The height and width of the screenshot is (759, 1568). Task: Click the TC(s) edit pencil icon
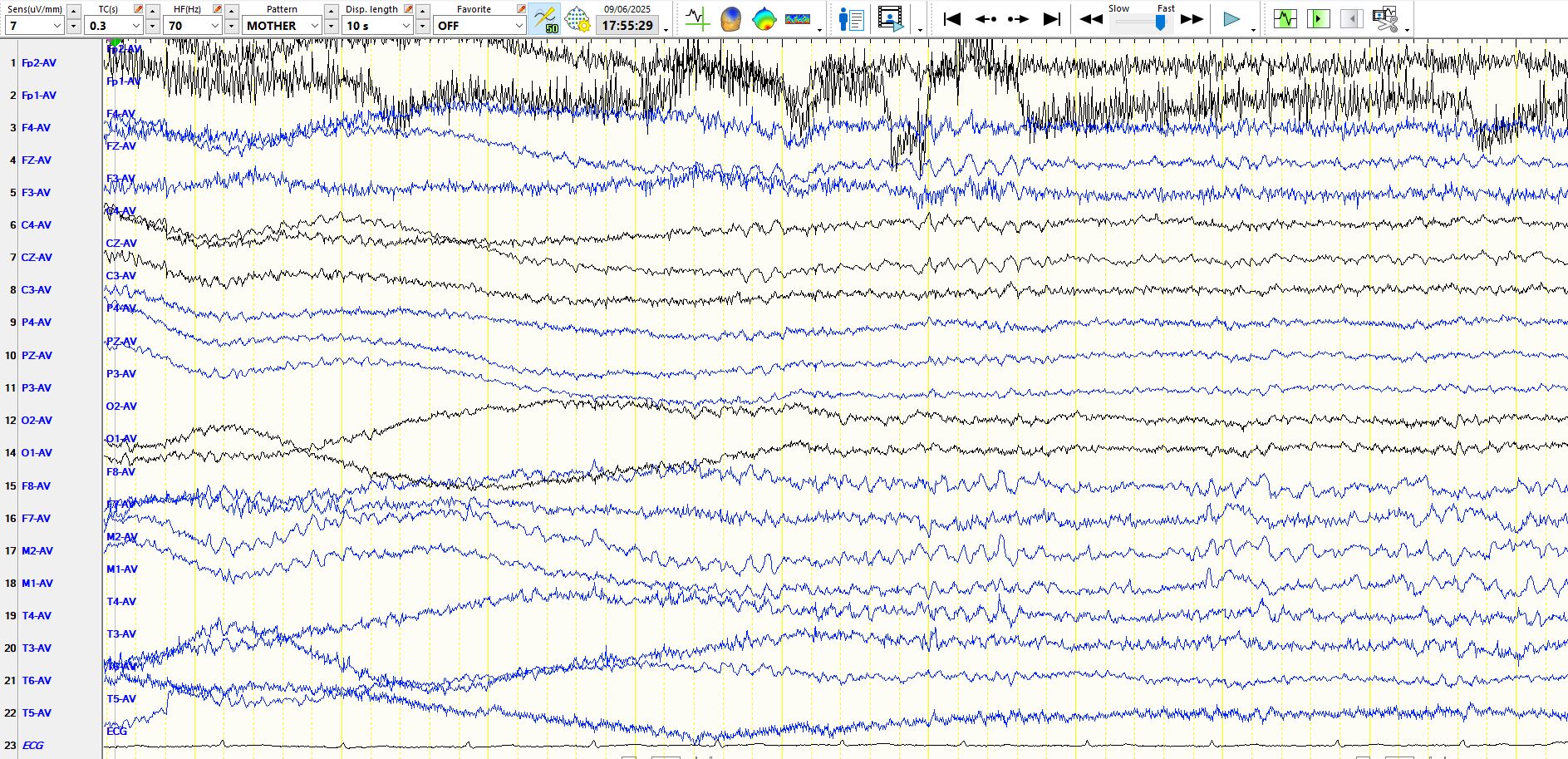click(138, 9)
